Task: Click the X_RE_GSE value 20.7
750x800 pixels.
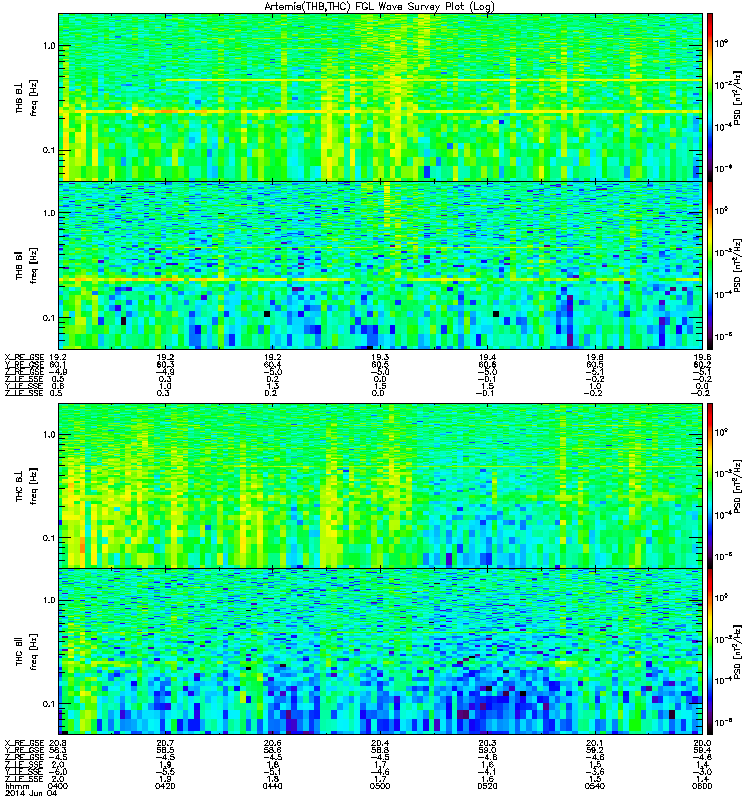Action: coord(165,743)
